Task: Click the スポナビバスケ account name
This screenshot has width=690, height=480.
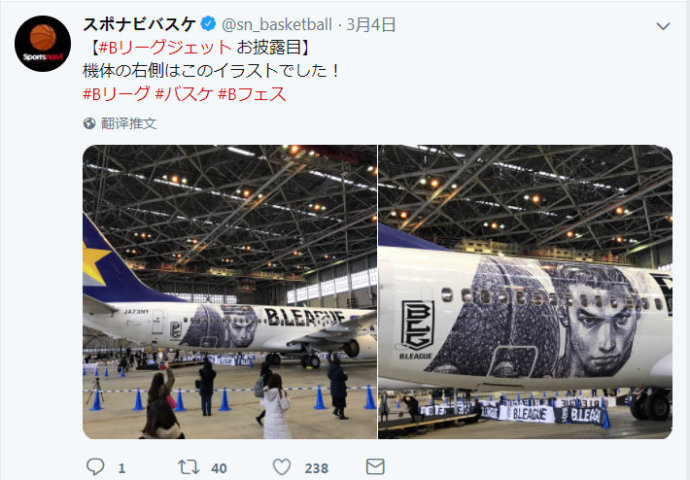Action: (x=139, y=24)
